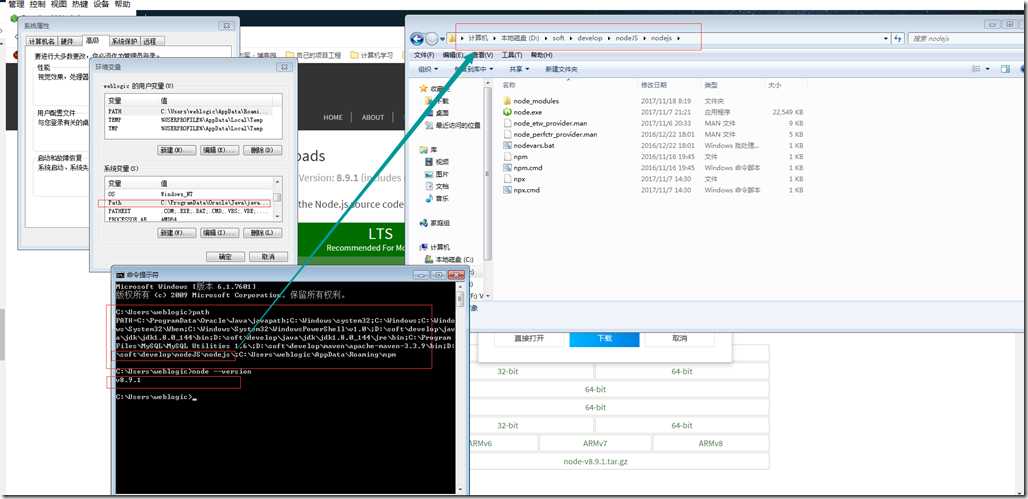The width and height of the screenshot is (1028, 499).
Task: Click 新建(N) under user variables
Action: pos(176,150)
